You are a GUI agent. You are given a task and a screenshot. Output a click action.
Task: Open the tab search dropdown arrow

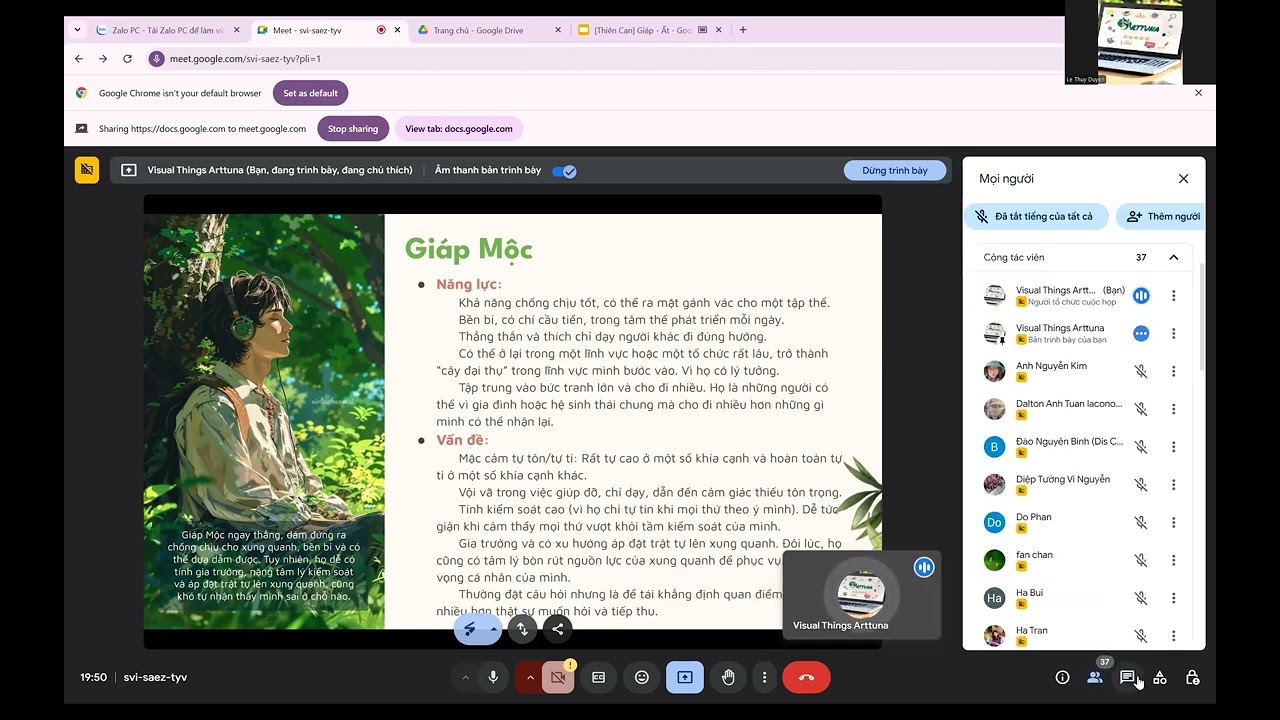click(x=77, y=30)
